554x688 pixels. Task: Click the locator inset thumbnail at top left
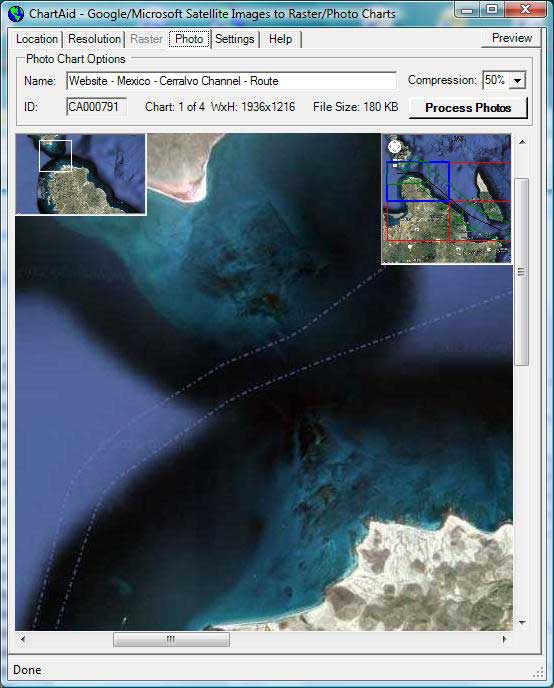[81, 174]
